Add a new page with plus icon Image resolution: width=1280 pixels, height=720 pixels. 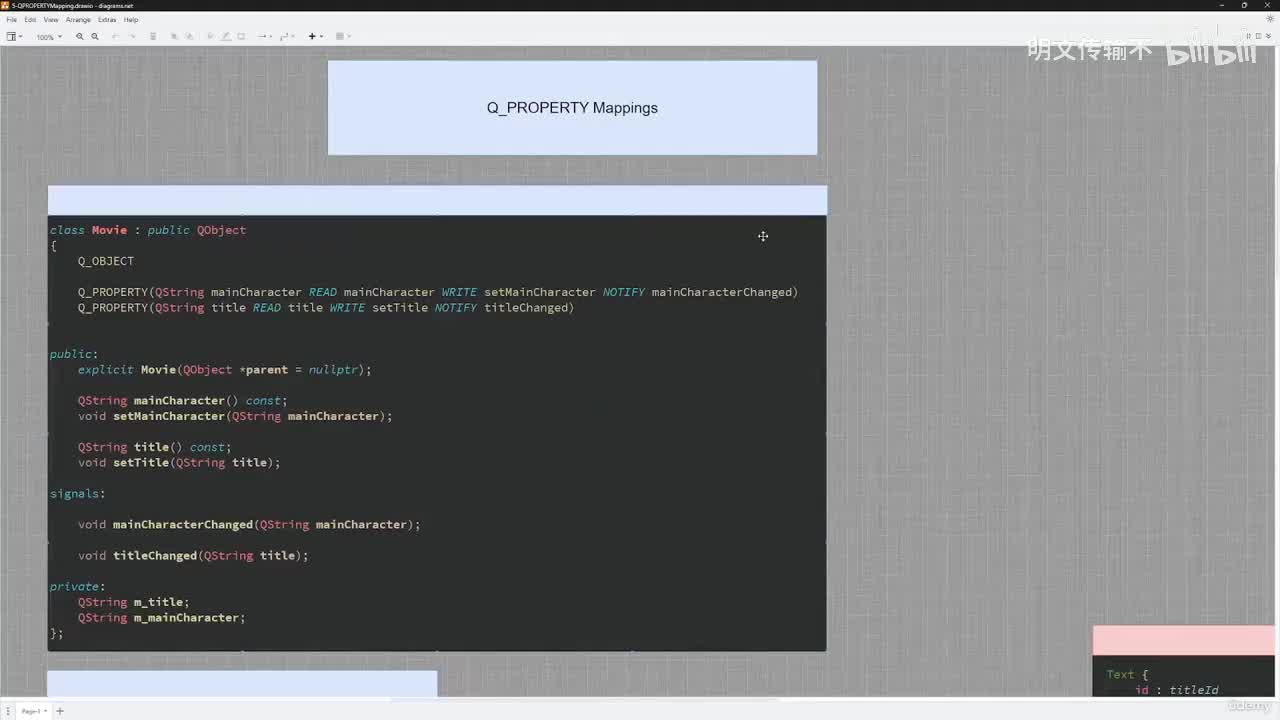coord(60,711)
